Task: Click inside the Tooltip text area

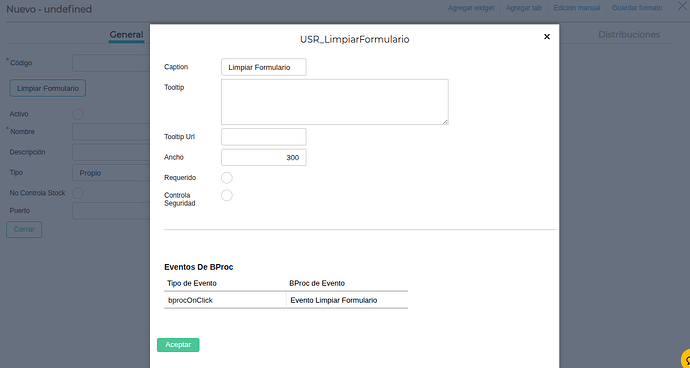Action: pyautogui.click(x=334, y=102)
